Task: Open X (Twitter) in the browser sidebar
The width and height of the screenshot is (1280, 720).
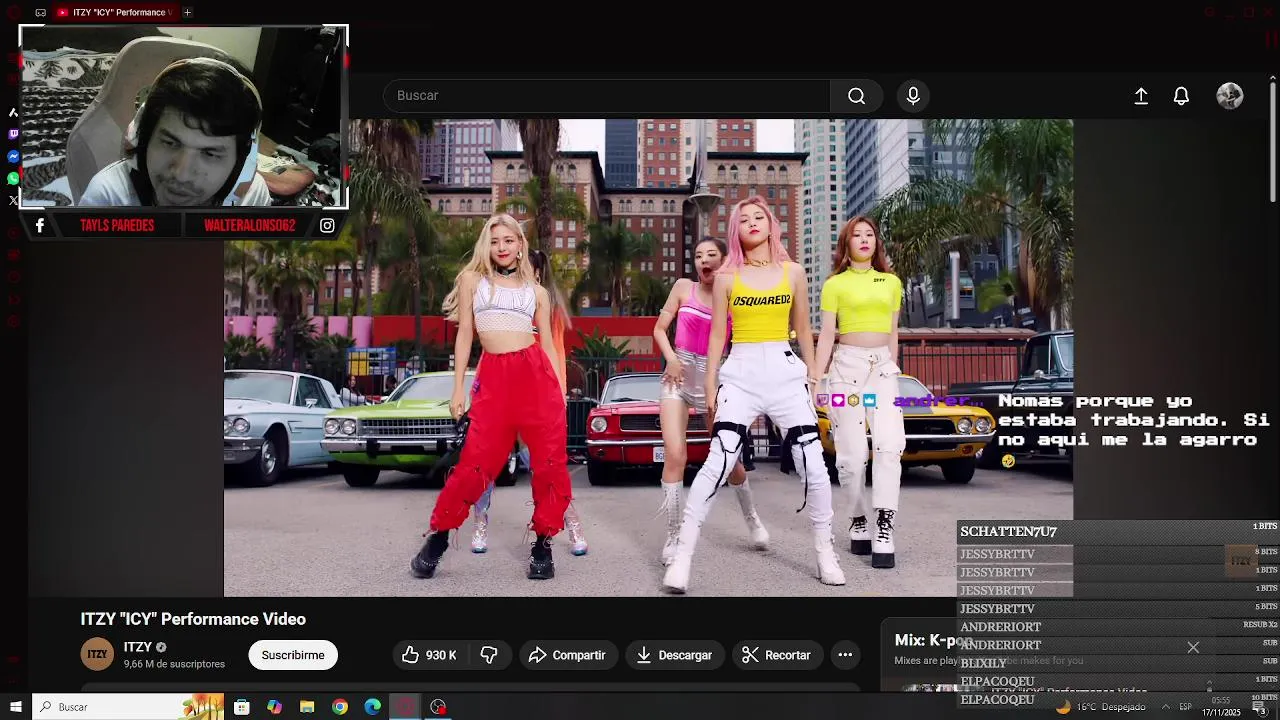Action: tap(13, 200)
